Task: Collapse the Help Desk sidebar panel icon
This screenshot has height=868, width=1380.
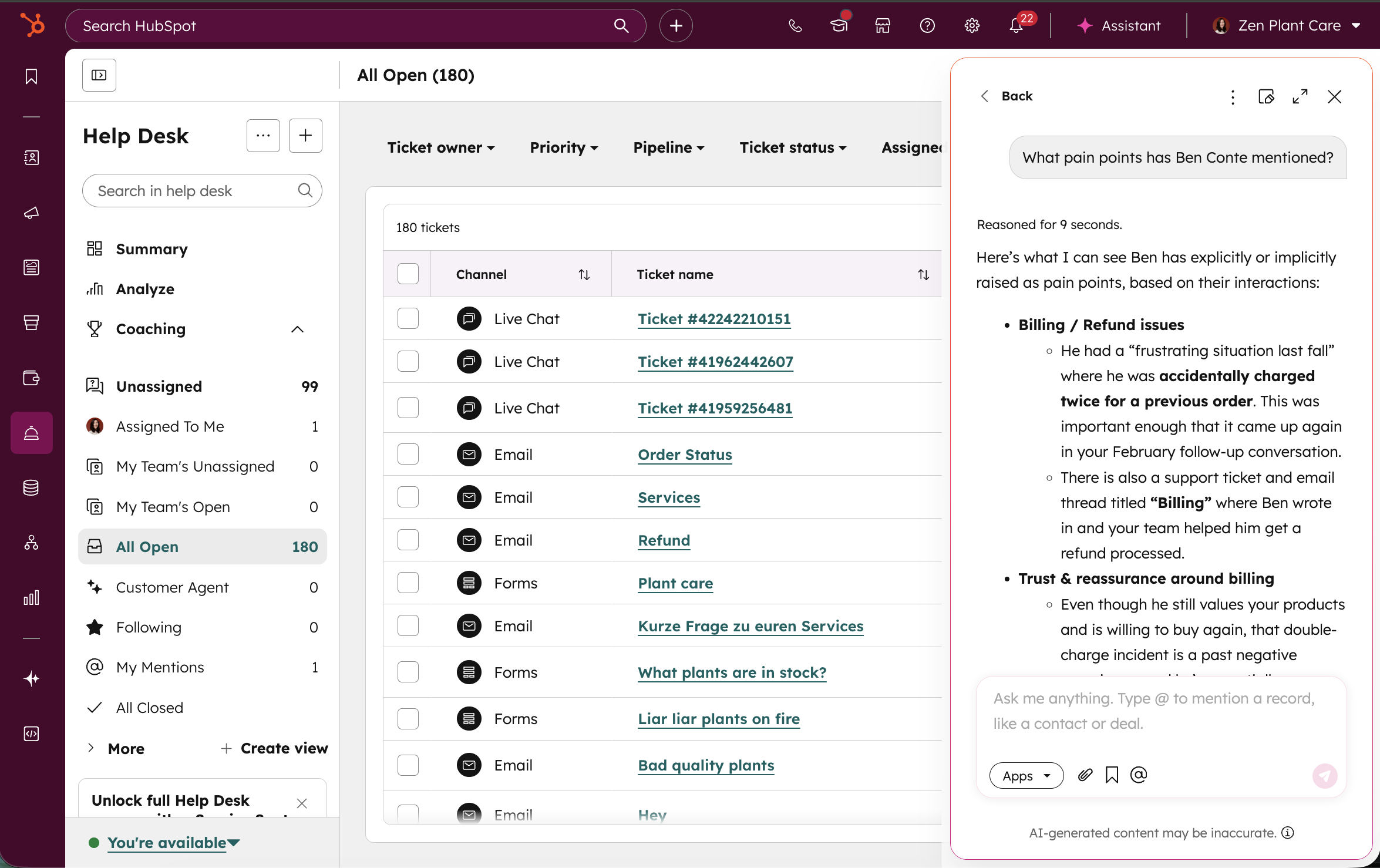Action: pyautogui.click(x=99, y=75)
